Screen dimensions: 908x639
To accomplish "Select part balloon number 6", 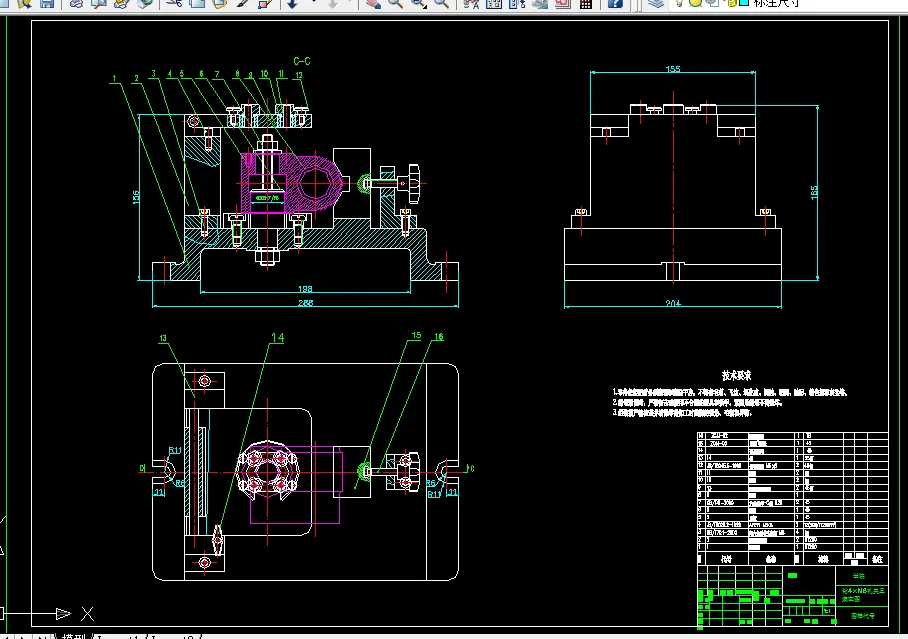I will [x=202, y=74].
